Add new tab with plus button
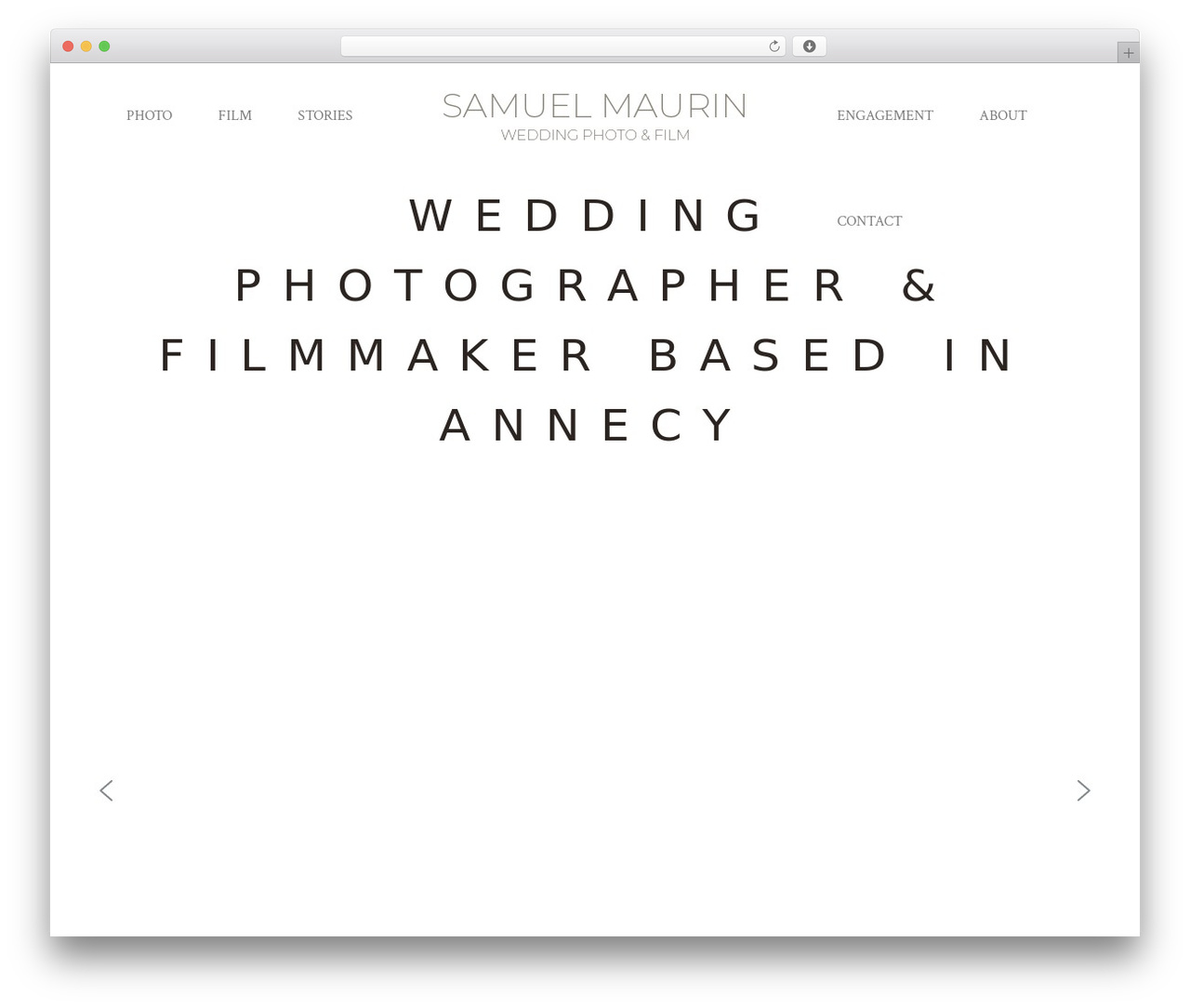The height and width of the screenshot is (1008, 1190). 1128,53
